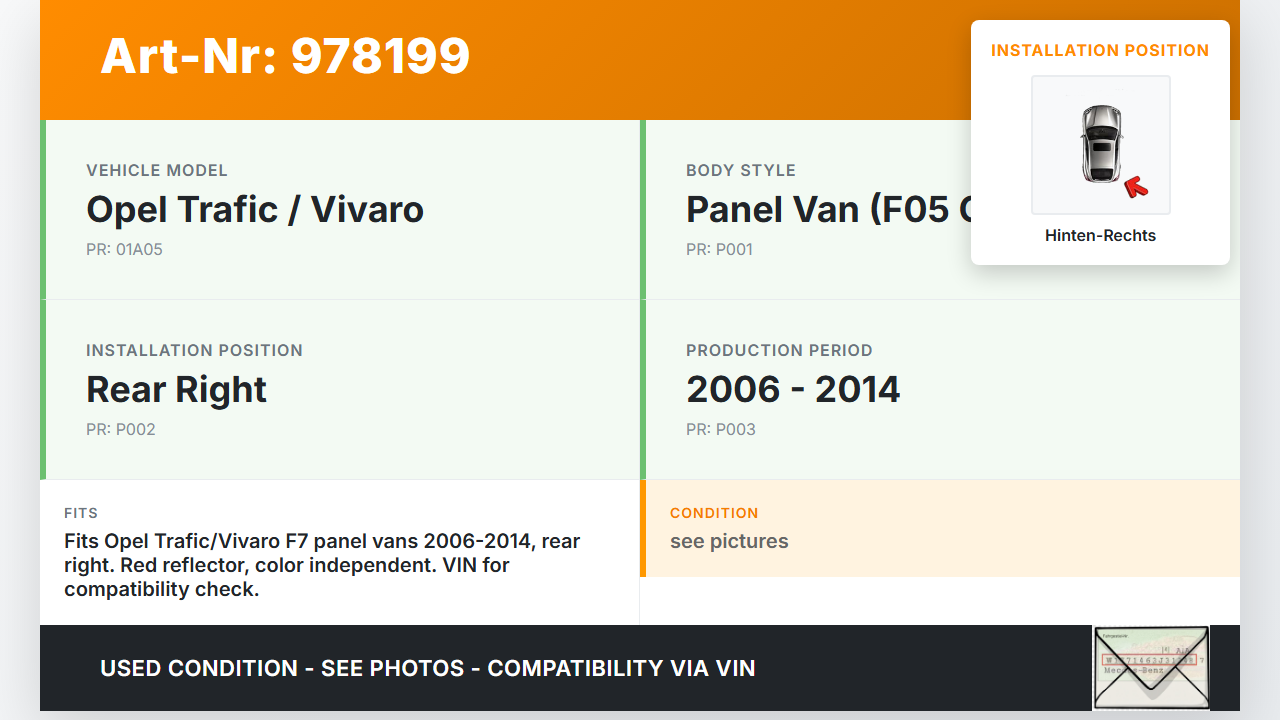
Task: Click the orange INSTALLATION POSITION card title
Action: click(x=1100, y=51)
